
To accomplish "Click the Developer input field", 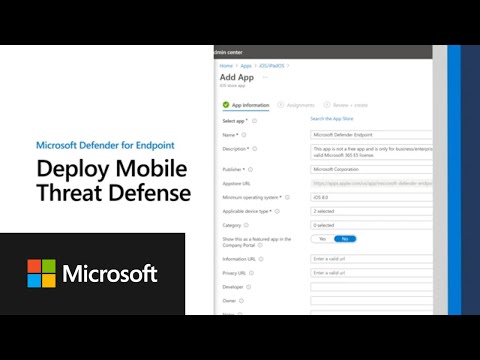I will 371,287.
